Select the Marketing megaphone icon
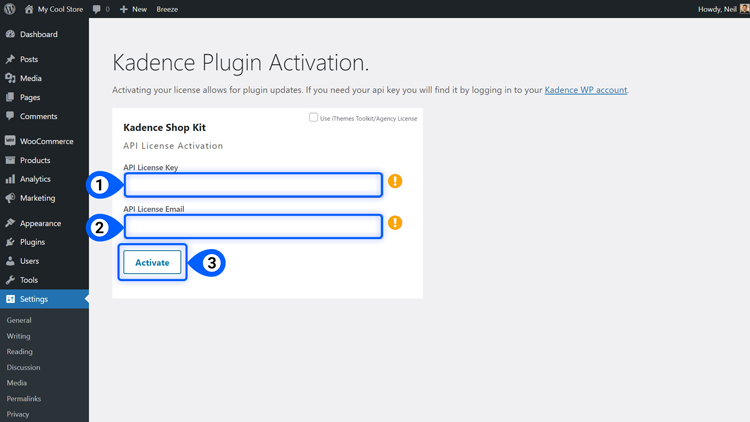The height and width of the screenshot is (422, 750). pos(10,198)
